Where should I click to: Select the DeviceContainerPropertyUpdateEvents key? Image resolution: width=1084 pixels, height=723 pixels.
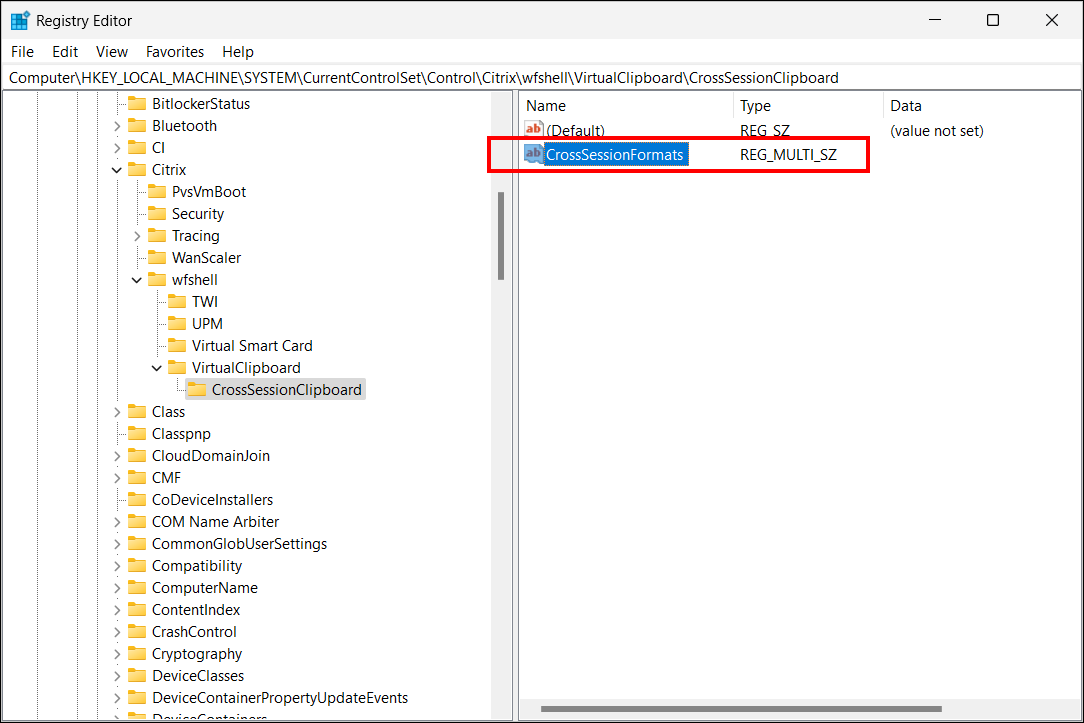[x=280, y=698]
